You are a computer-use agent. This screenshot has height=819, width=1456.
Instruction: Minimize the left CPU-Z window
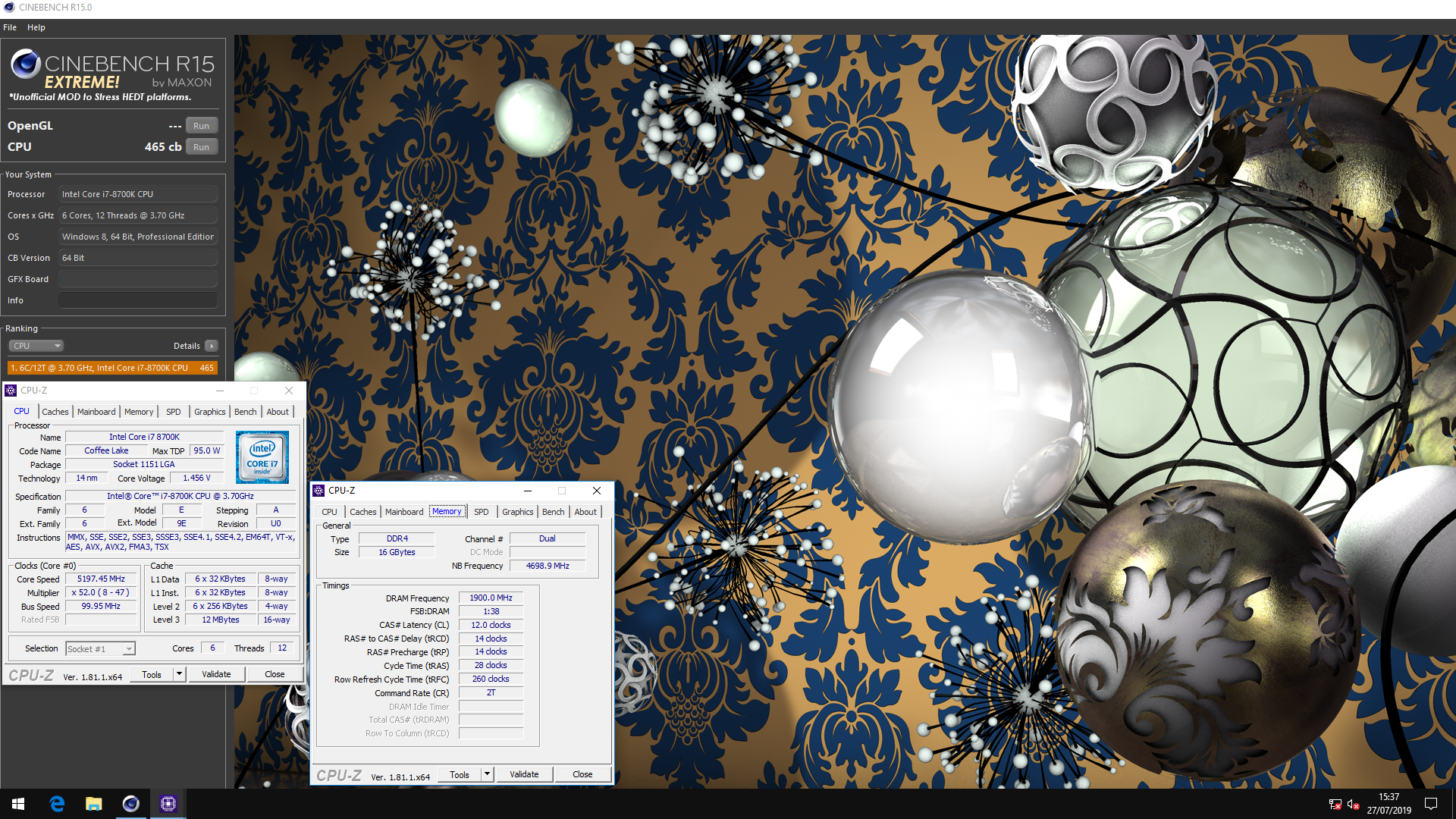point(220,391)
